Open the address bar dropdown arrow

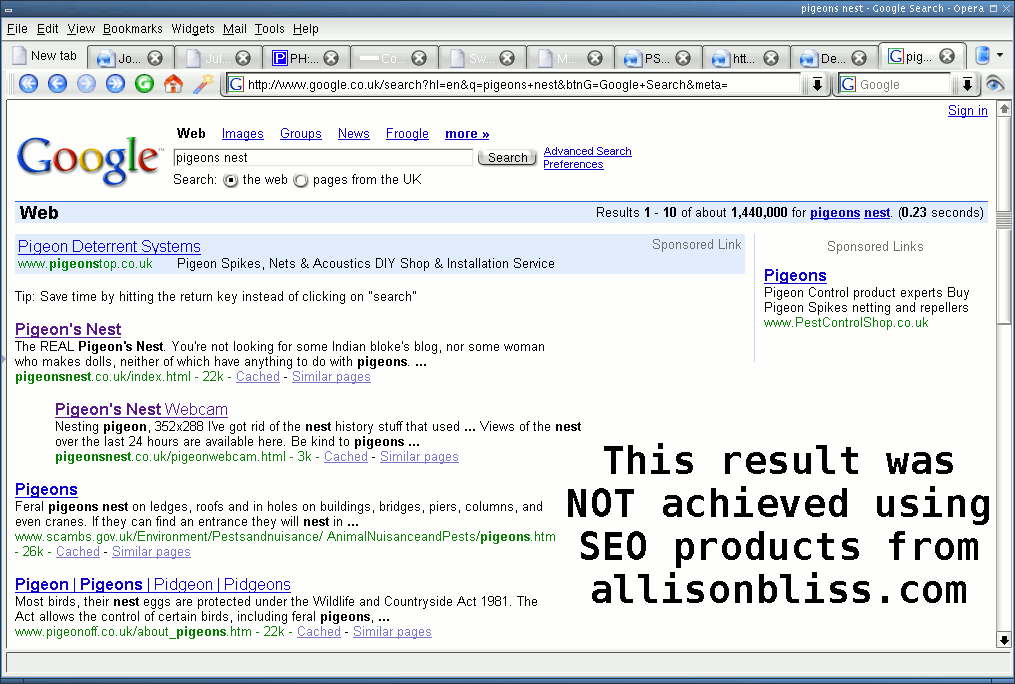pyautogui.click(x=817, y=84)
